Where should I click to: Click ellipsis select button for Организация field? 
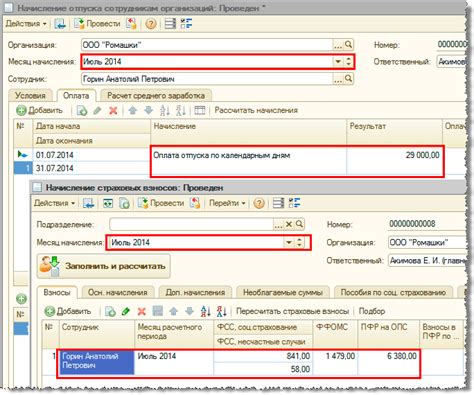coord(338,45)
